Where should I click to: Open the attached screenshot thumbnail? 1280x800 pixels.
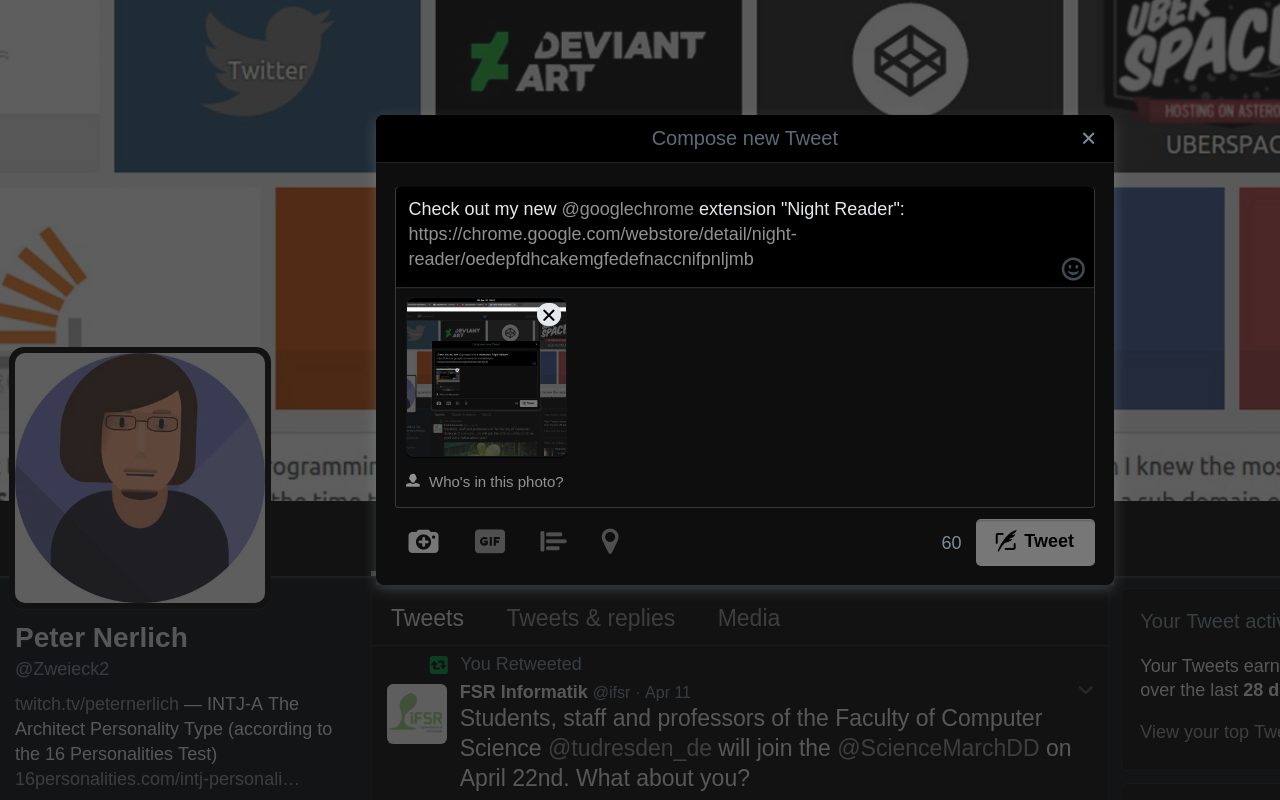pyautogui.click(x=486, y=378)
